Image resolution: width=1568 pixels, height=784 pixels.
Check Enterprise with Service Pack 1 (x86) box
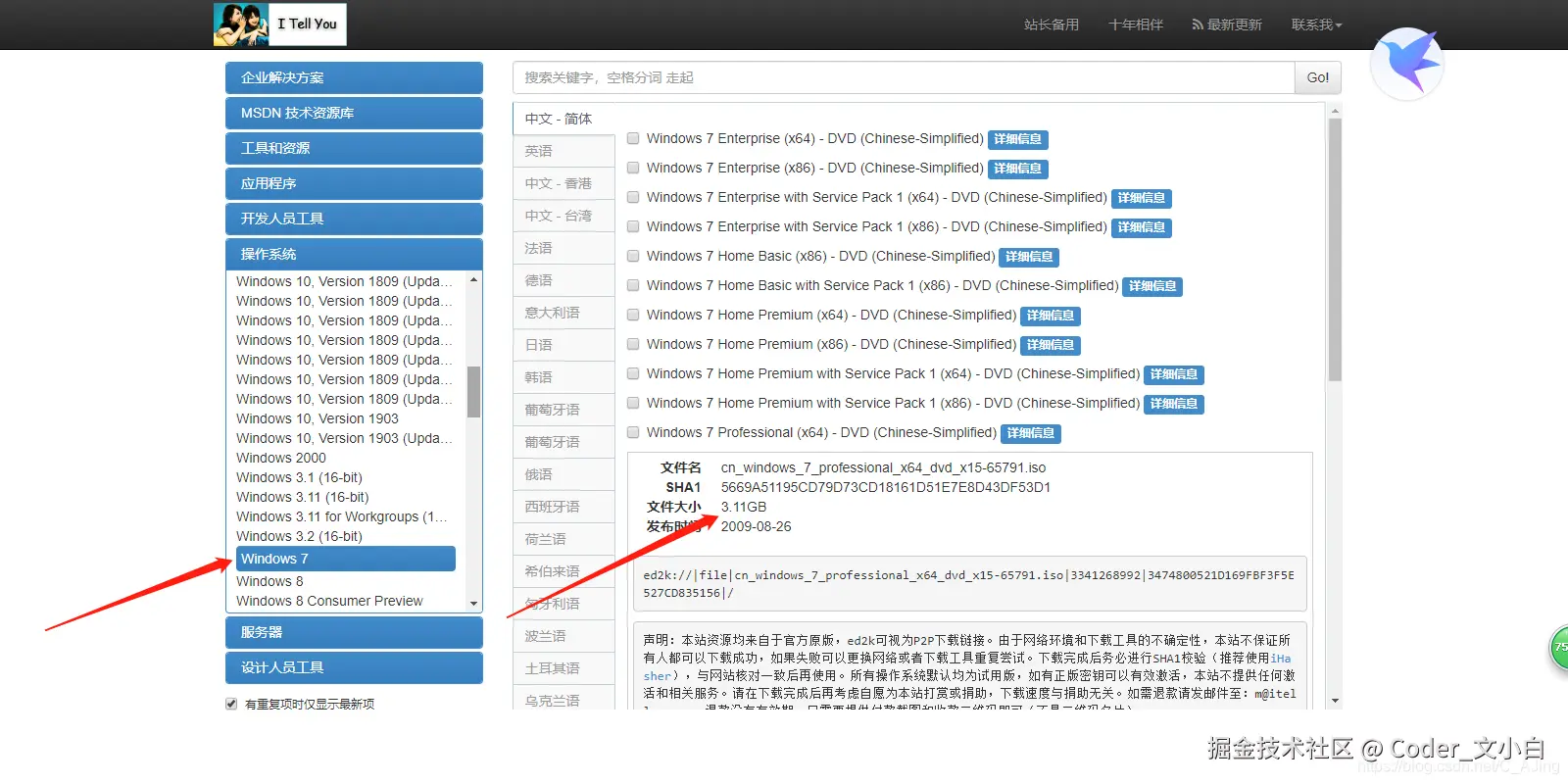click(633, 227)
